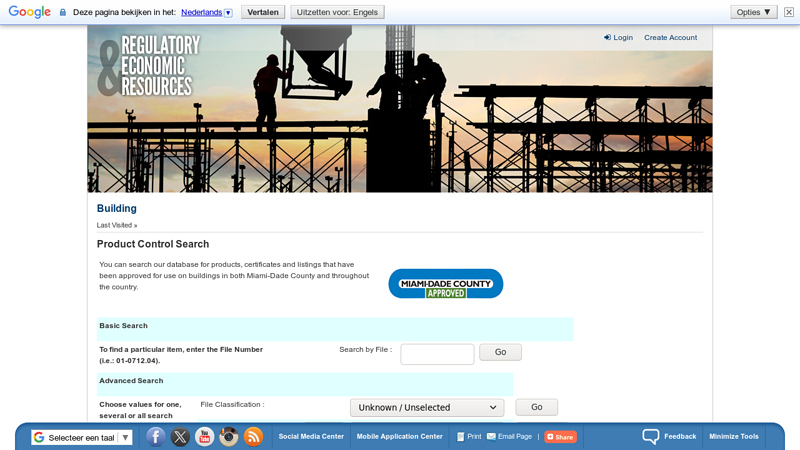Open the Login link
Image resolution: width=800 pixels, height=450 pixels.
coord(618,37)
